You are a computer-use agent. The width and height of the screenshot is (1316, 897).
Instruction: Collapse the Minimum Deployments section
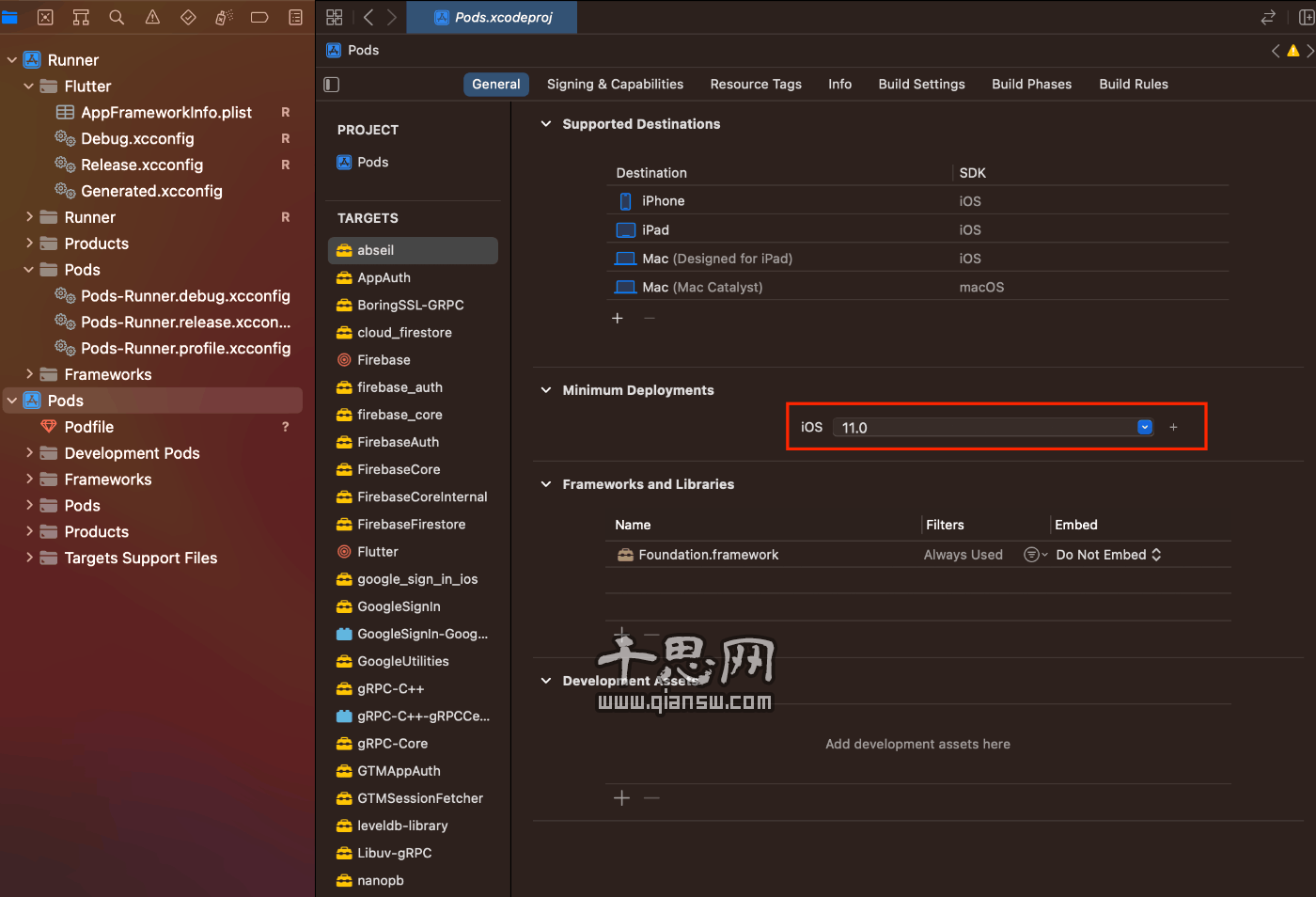coord(546,390)
